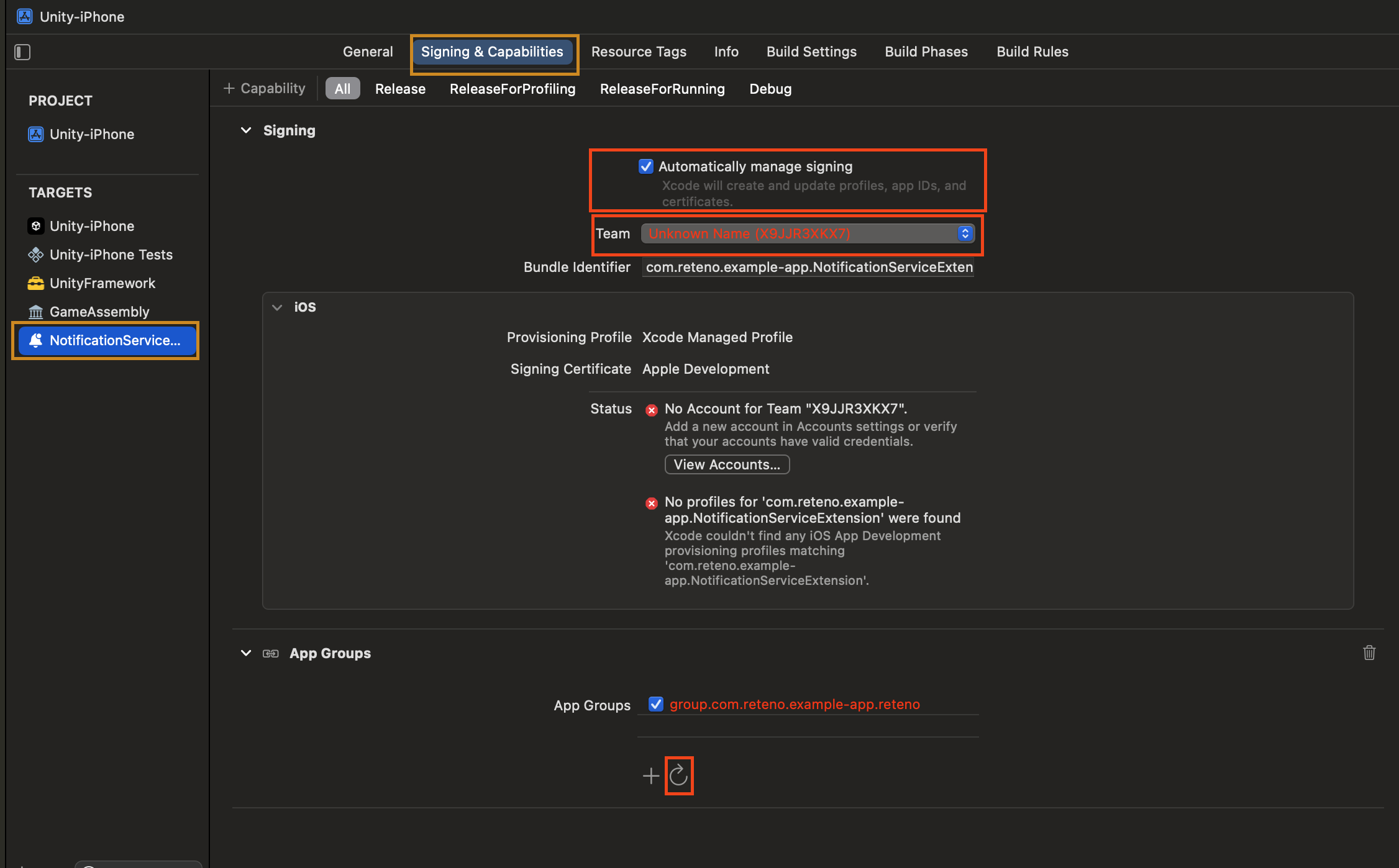Click the Bundle Identifier field

click(x=808, y=268)
